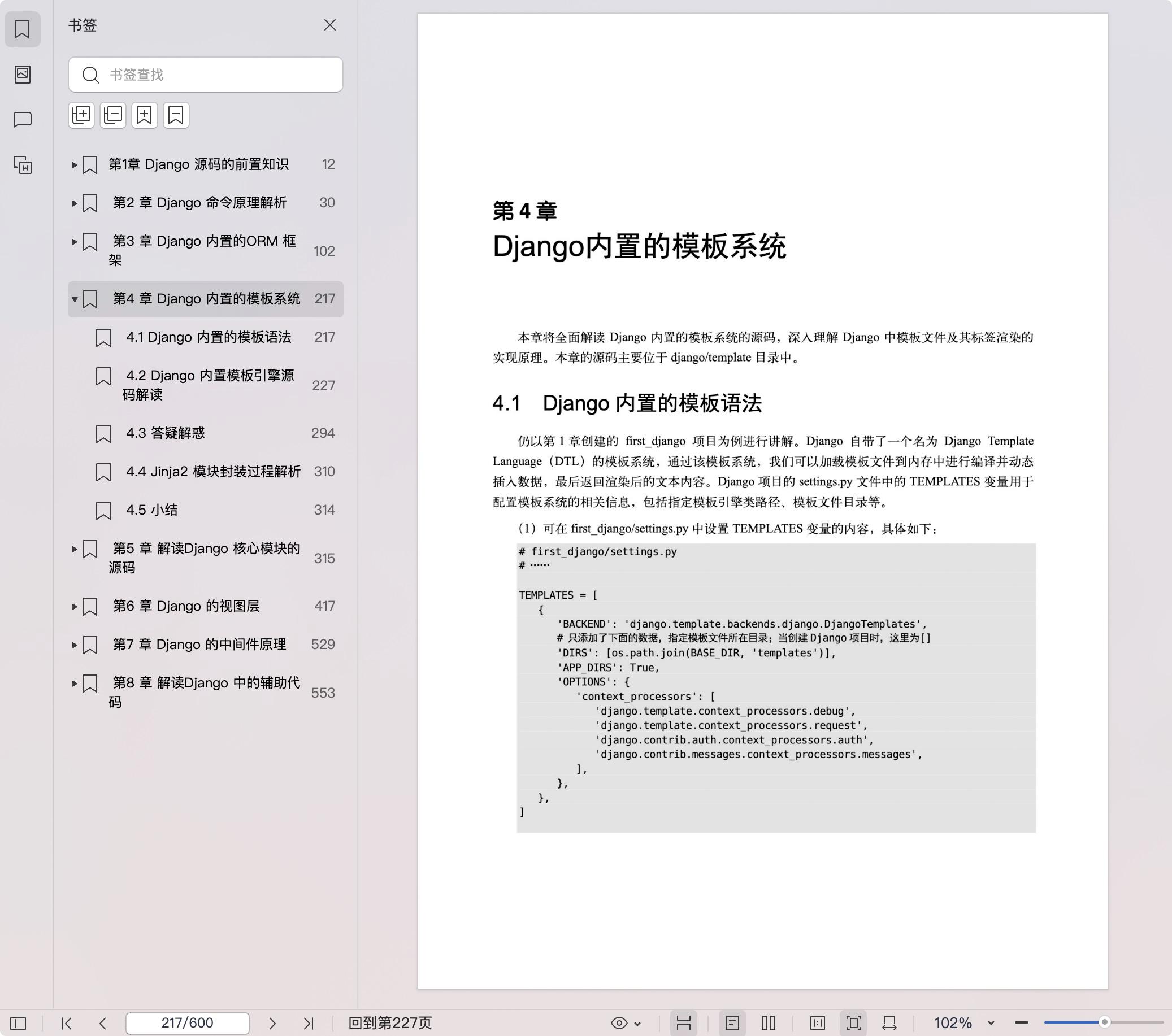Expand 第7 章 Django 的中间件原理

click(75, 645)
